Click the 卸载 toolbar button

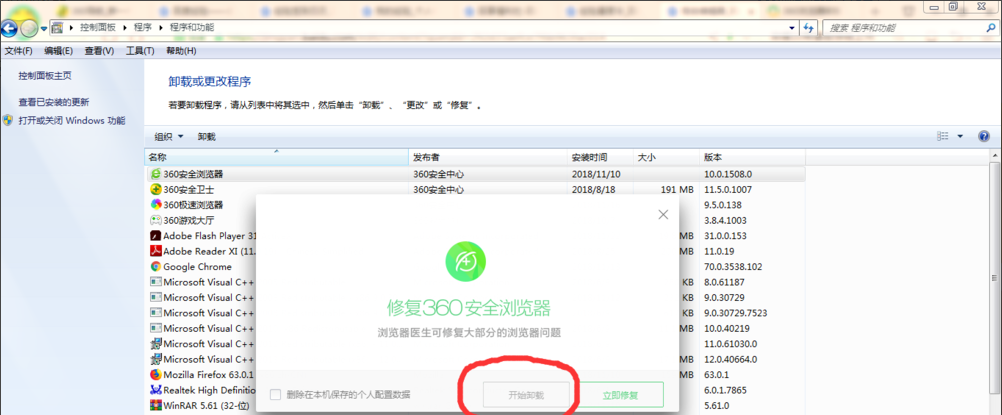click(x=206, y=136)
